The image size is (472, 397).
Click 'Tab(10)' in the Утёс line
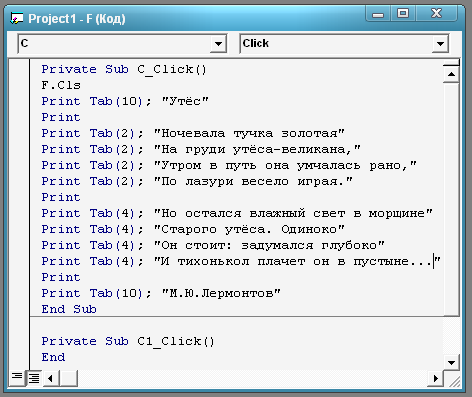(116, 101)
